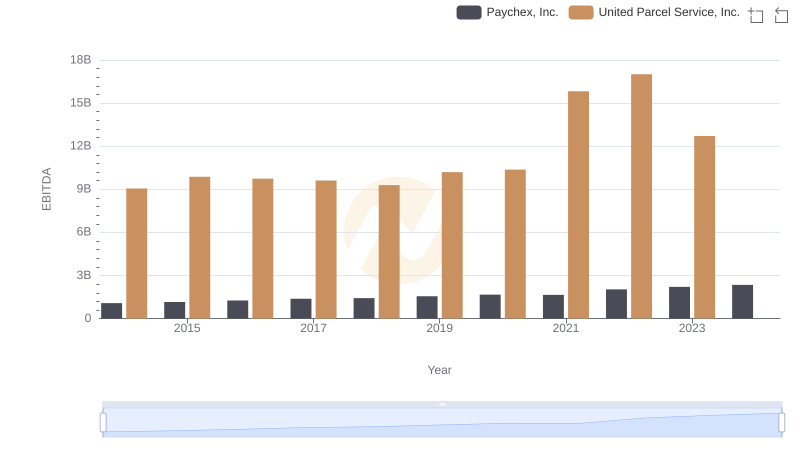Click the Paychex bar for 2021
The width and height of the screenshot is (800, 461).
pos(553,306)
